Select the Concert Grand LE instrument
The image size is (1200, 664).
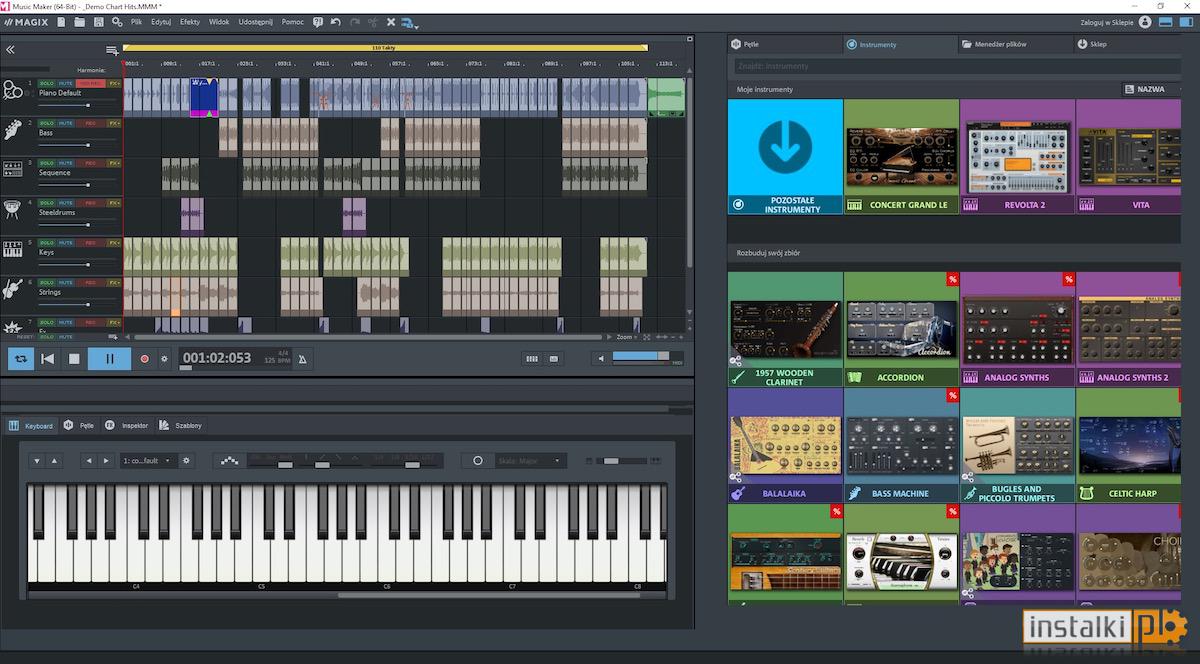(901, 156)
